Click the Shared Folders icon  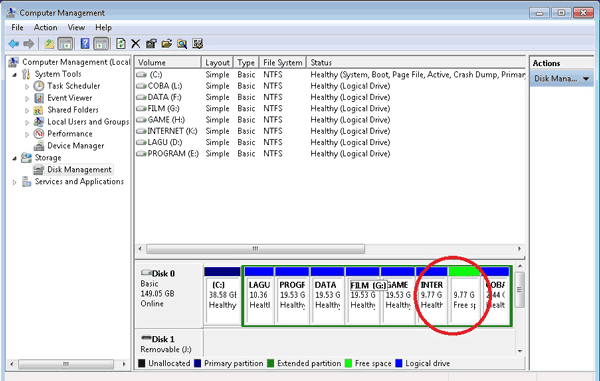[39, 110]
